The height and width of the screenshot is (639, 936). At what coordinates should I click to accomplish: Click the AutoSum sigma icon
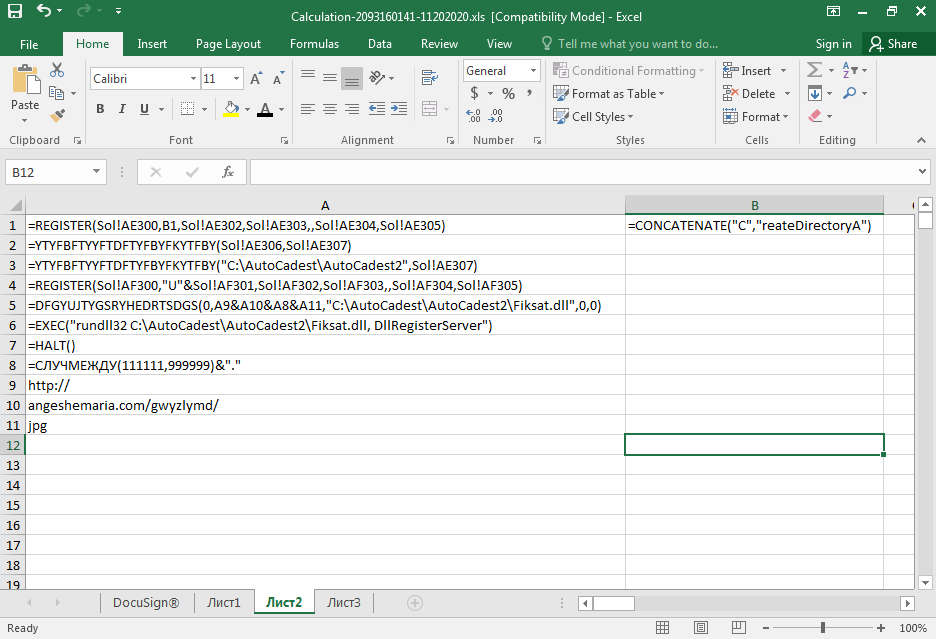pyautogui.click(x=814, y=70)
